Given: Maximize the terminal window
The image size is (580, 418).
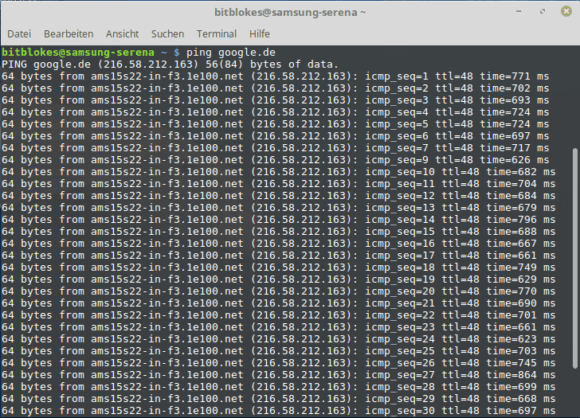Looking at the screenshot, I should click(542, 11).
